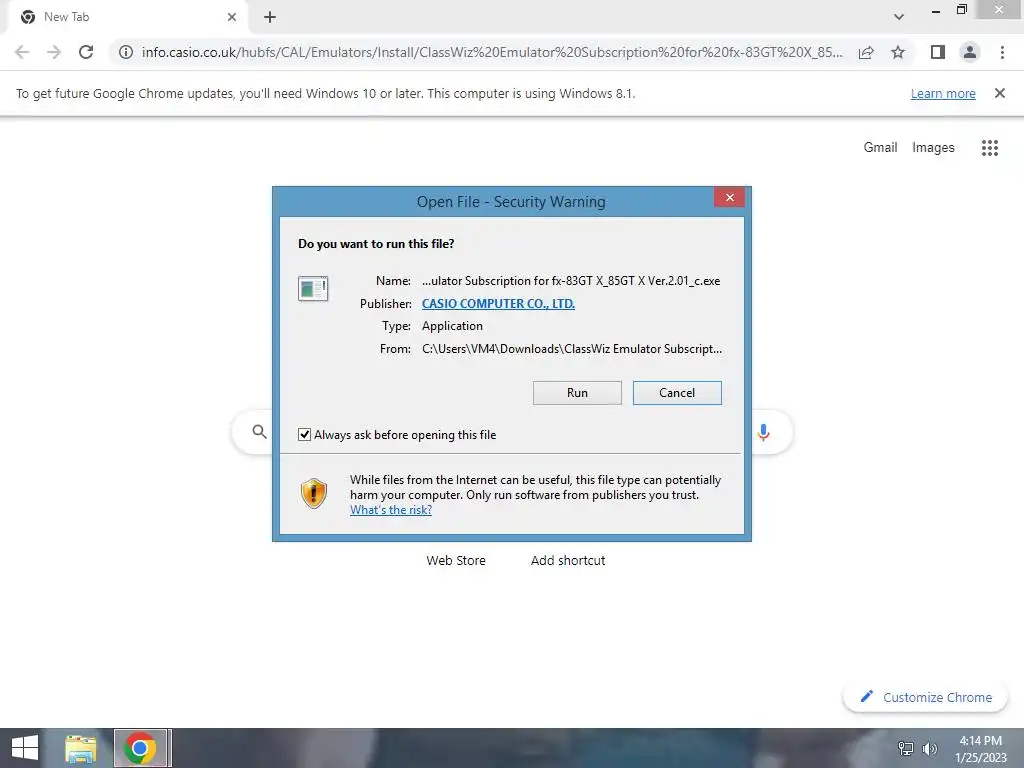The height and width of the screenshot is (768, 1024).
Task: Open network icon in system tray
Action: pos(906,748)
